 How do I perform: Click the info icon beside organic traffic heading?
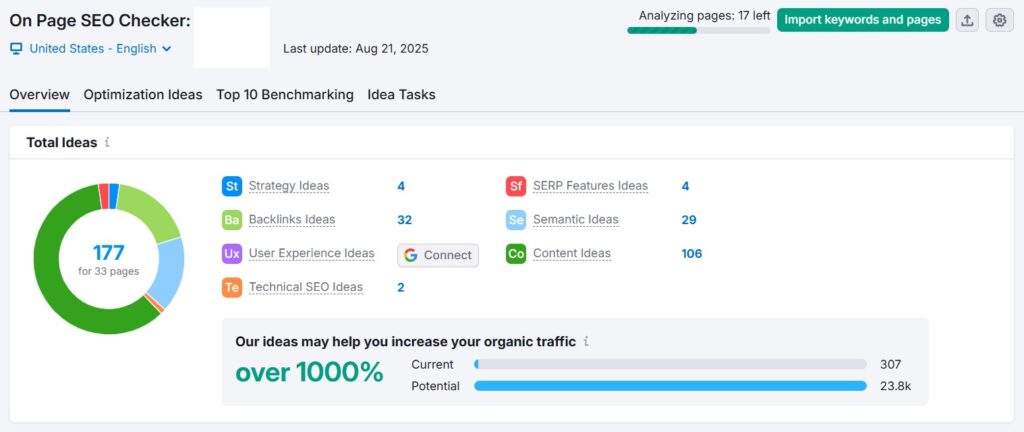(x=586, y=341)
